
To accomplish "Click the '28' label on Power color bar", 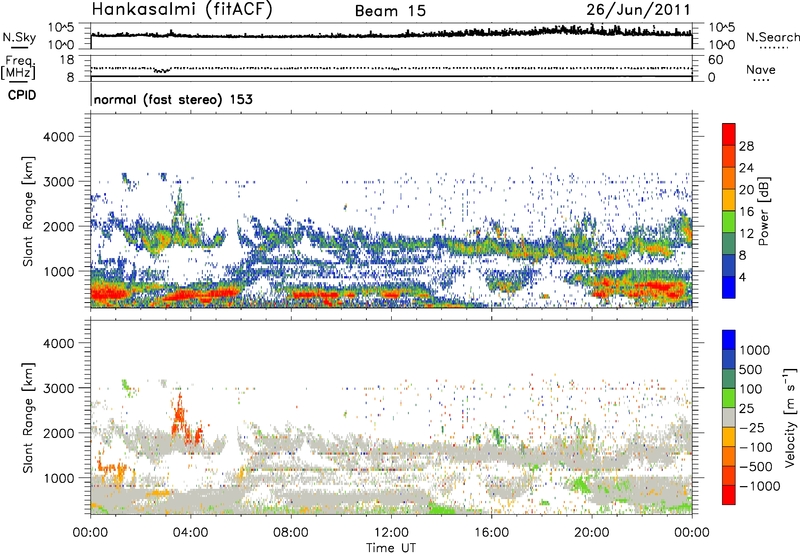I will (x=746, y=146).
